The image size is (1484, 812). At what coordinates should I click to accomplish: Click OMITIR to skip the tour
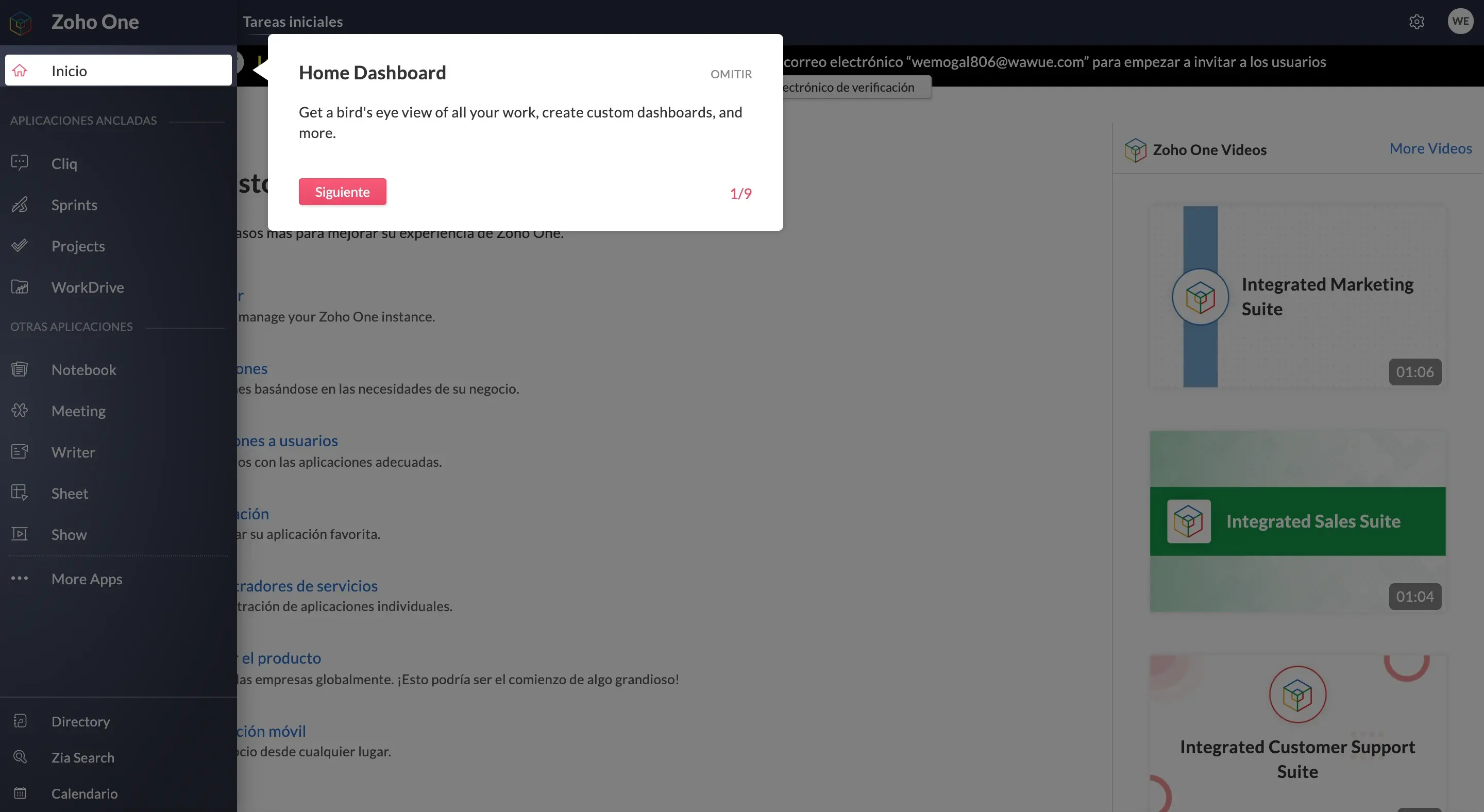pyautogui.click(x=731, y=74)
